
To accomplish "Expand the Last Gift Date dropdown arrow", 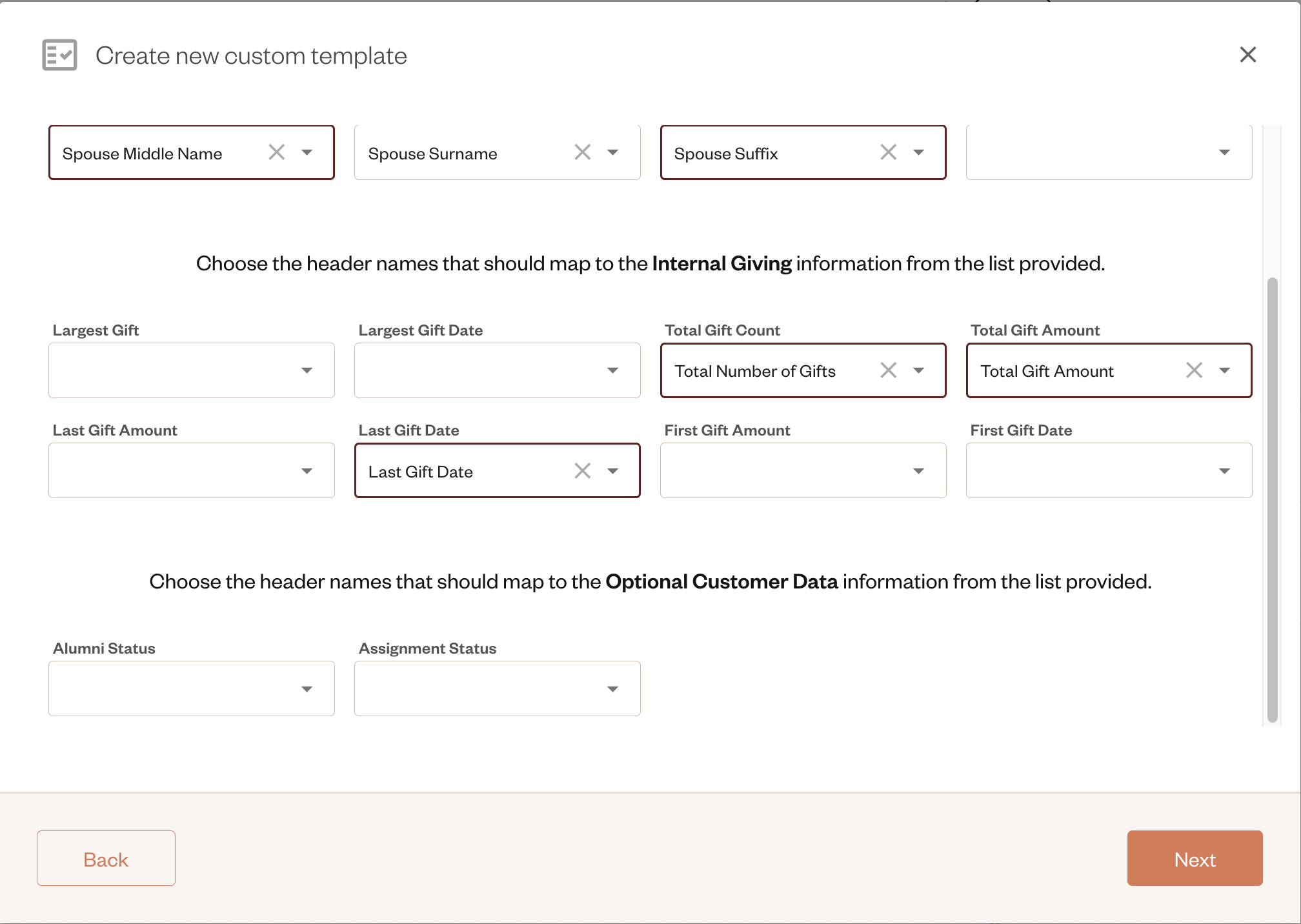I will (613, 471).
